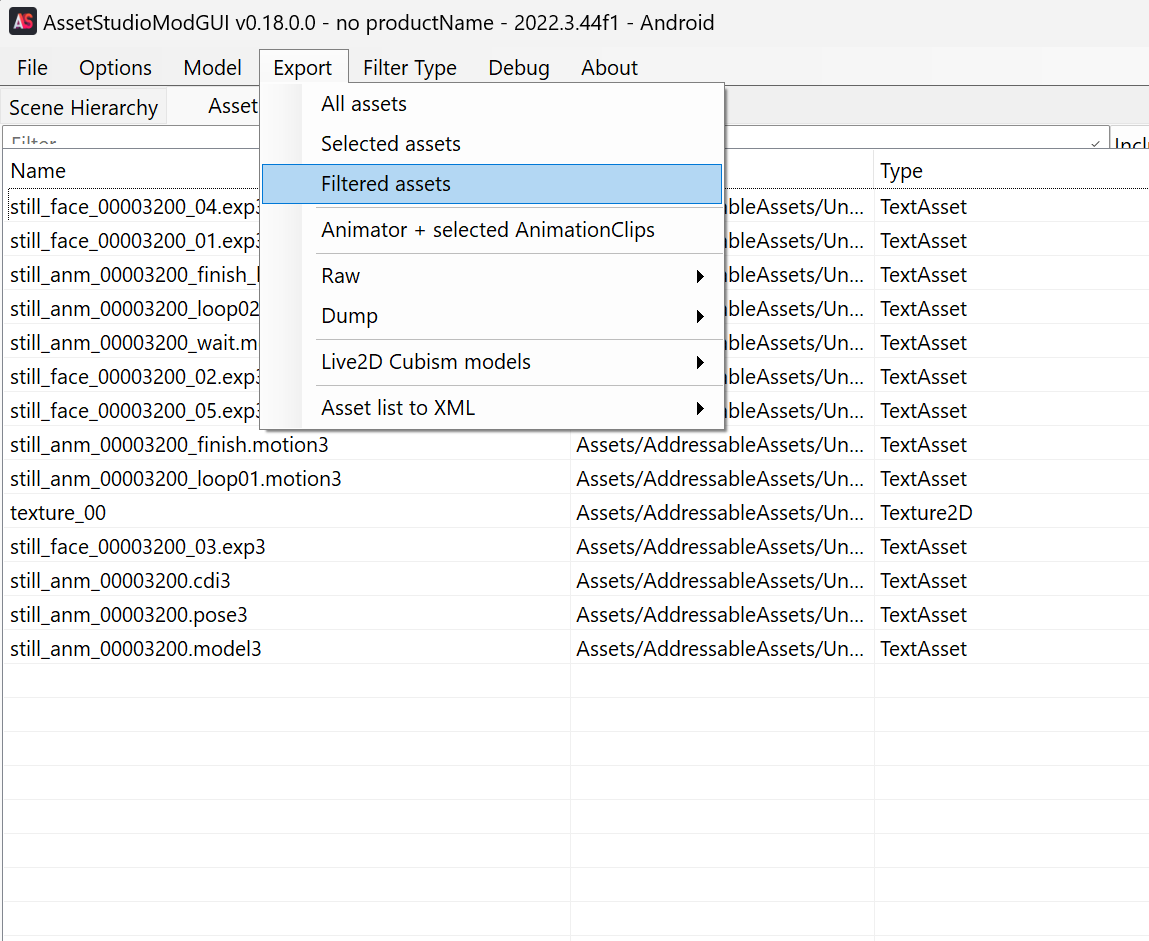This screenshot has height=941, width=1149.
Task: Switch to the Asset list tab
Action: (233, 106)
